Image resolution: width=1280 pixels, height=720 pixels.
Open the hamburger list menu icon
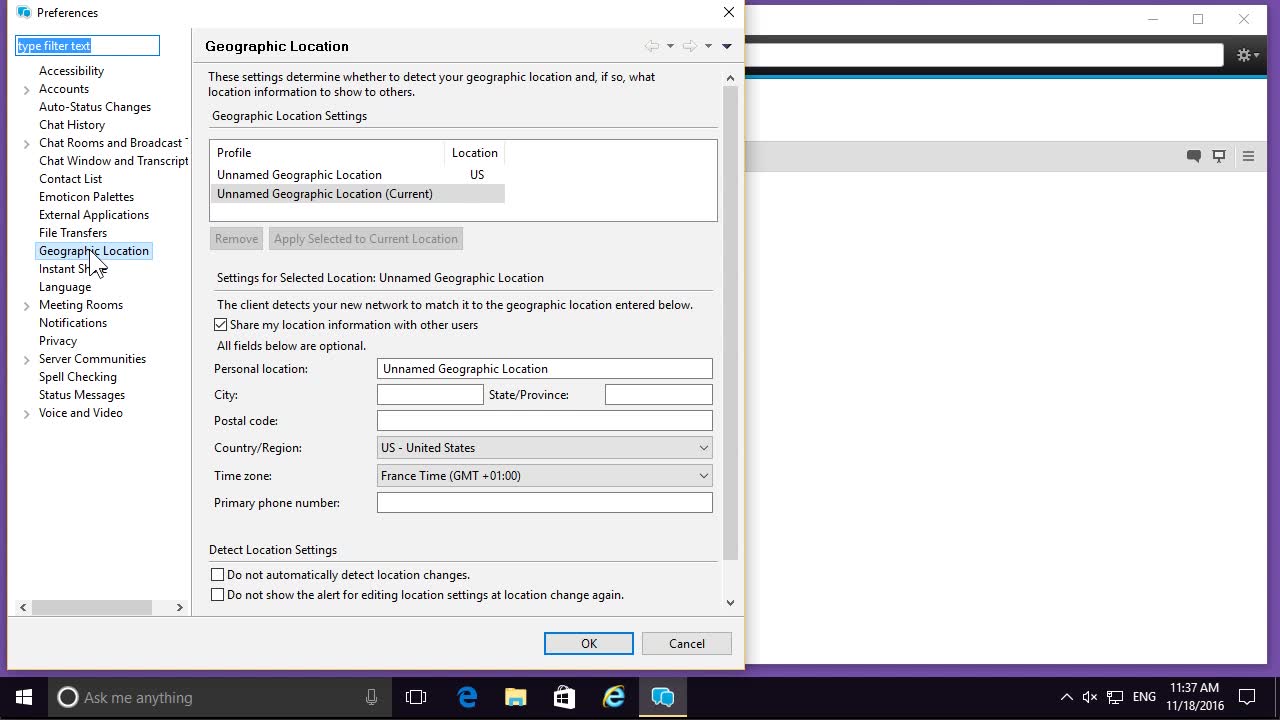[x=1248, y=156]
